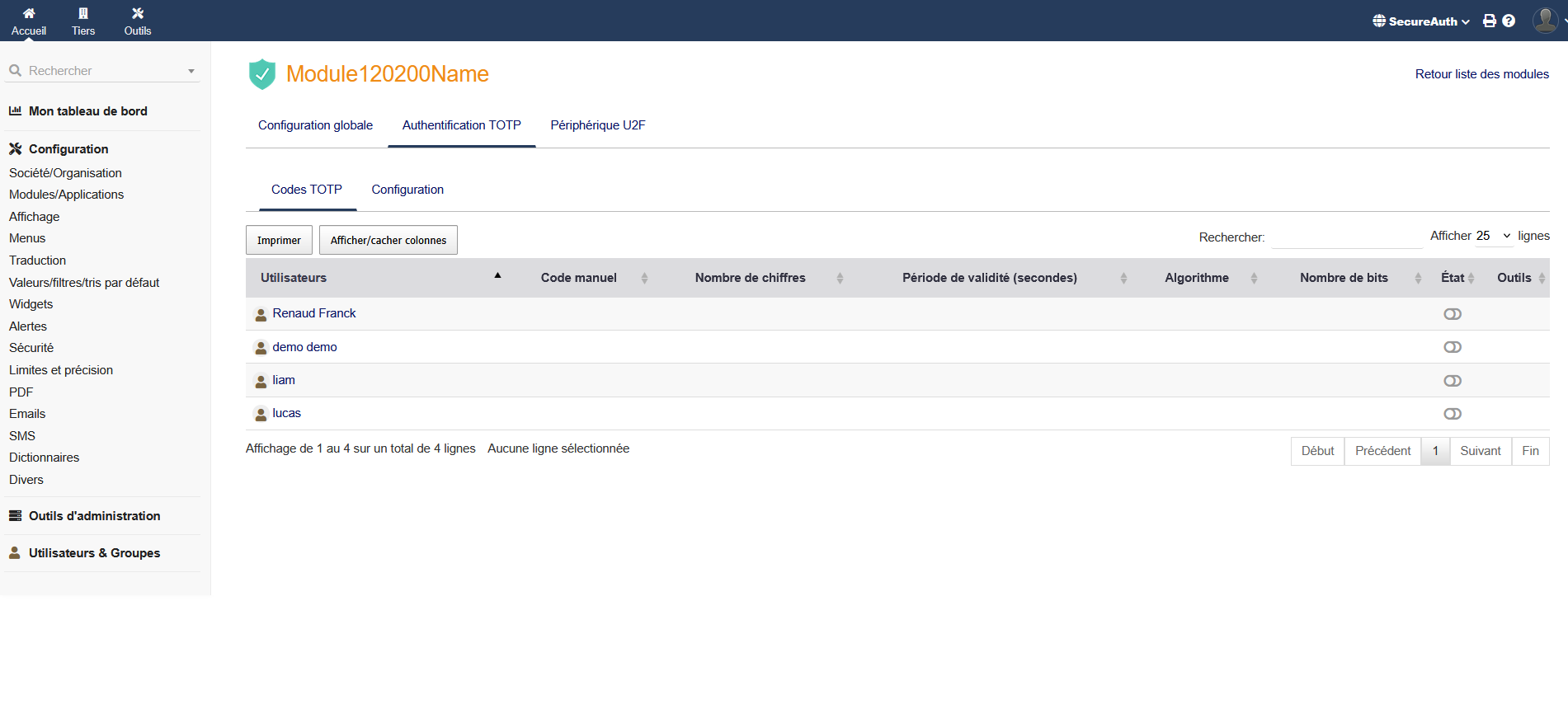Switch on TOTP state for lucas
The height and width of the screenshot is (723, 1568).
(1452, 414)
